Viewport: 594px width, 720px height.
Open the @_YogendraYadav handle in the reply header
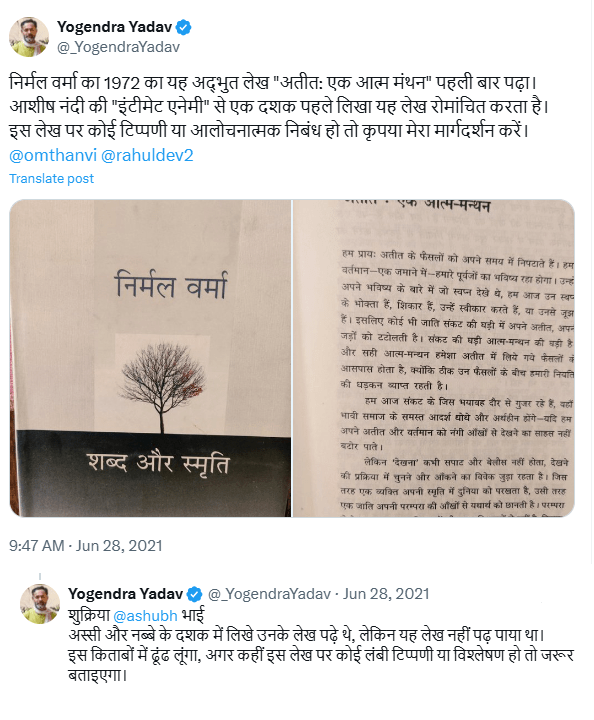pos(269,594)
